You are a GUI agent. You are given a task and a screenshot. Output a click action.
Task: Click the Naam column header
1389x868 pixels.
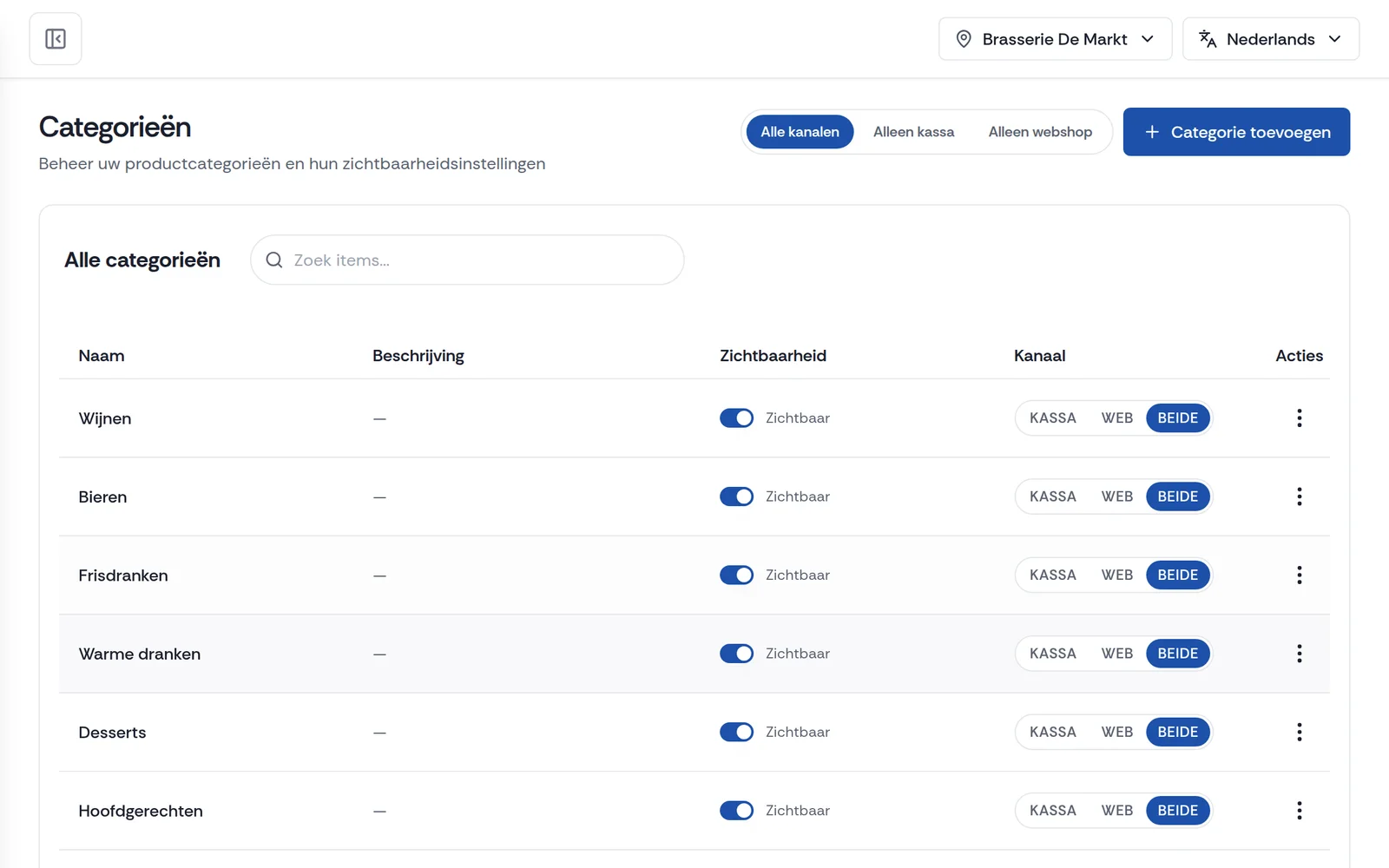[102, 356]
